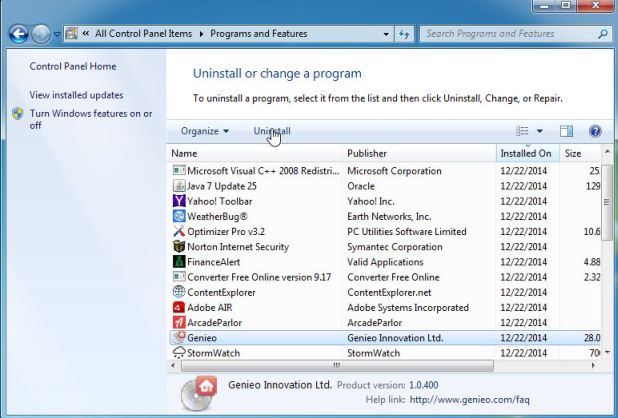Open Control Panel Home link

point(73,66)
